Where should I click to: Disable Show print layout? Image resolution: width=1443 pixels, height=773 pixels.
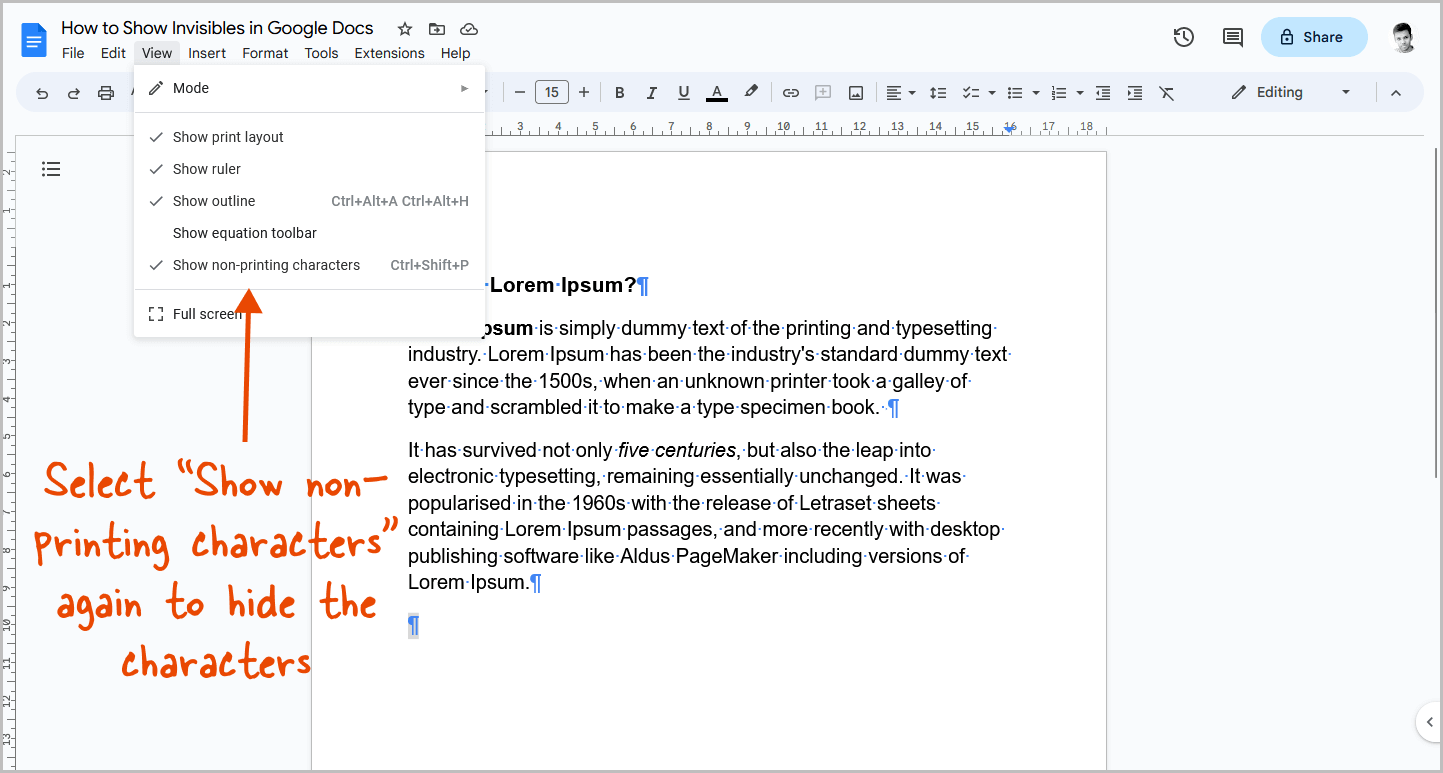pyautogui.click(x=228, y=136)
